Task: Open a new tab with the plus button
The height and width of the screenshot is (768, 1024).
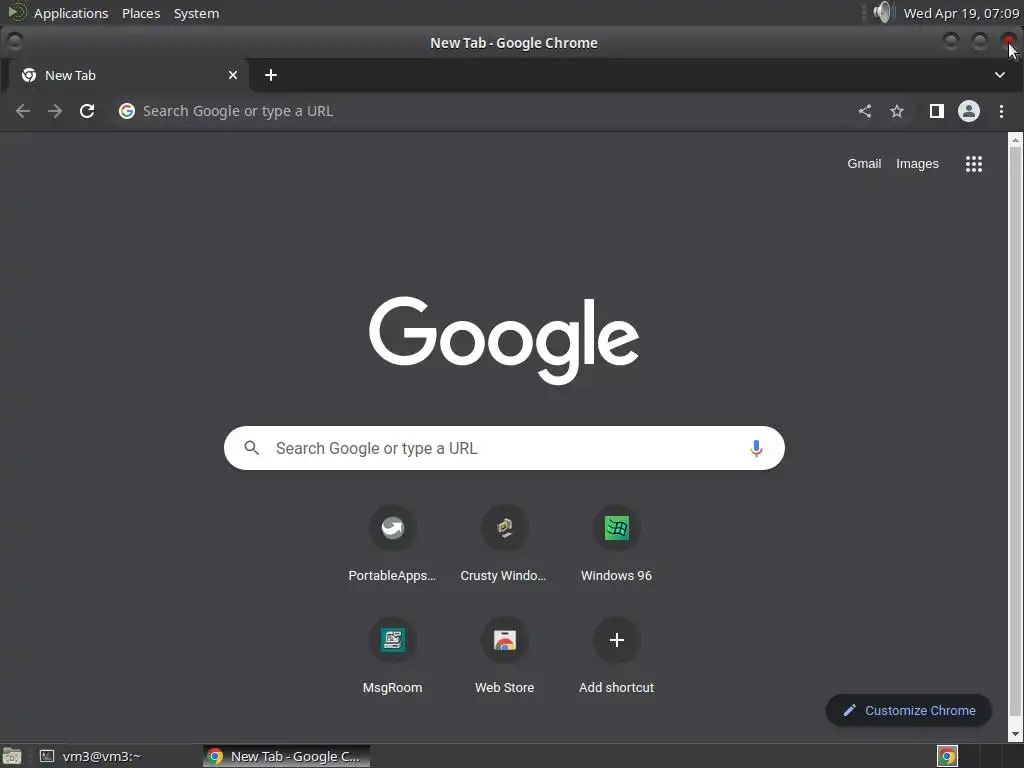Action: click(271, 75)
